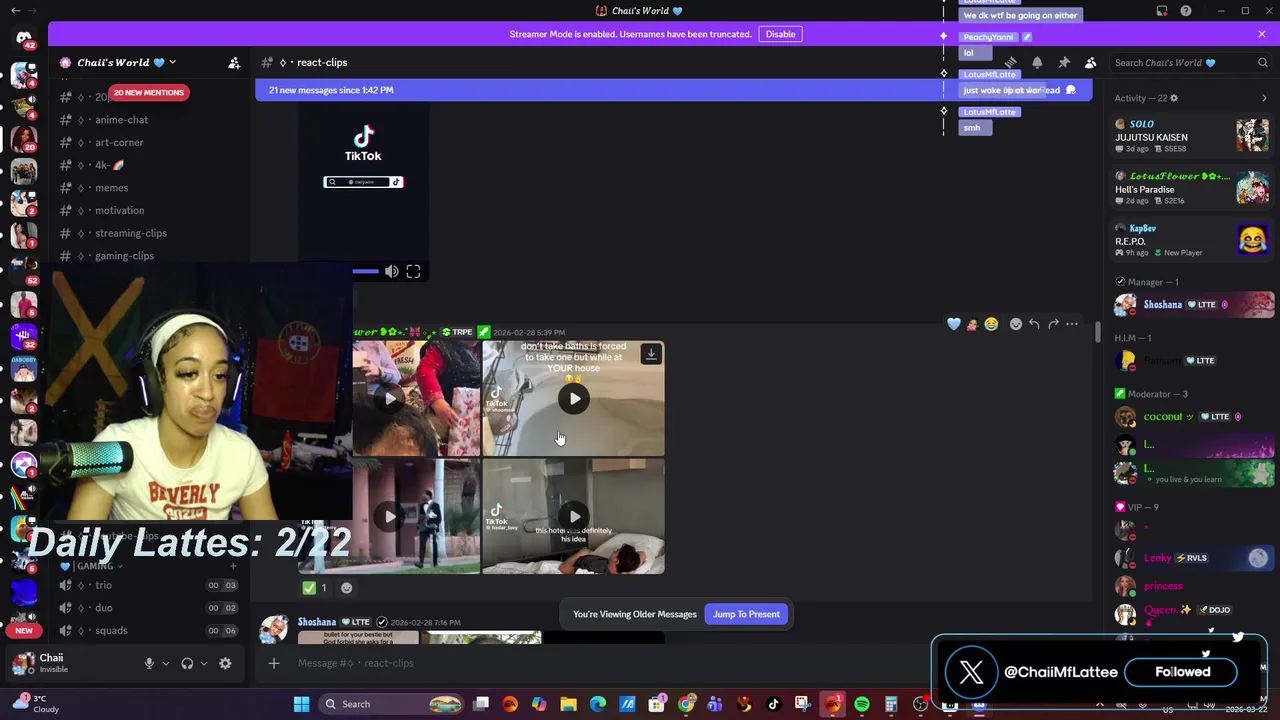React with laughing crying emoji

[x=991, y=324]
